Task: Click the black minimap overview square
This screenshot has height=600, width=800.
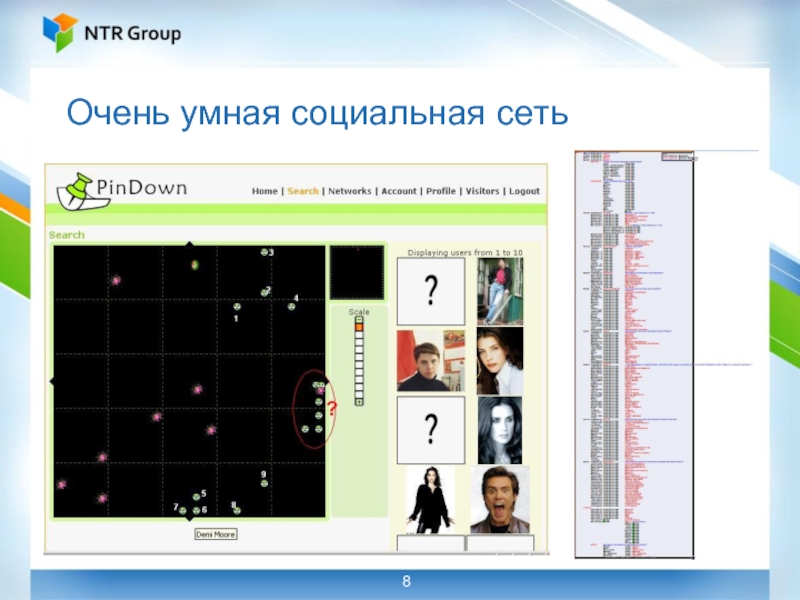Action: [x=357, y=272]
